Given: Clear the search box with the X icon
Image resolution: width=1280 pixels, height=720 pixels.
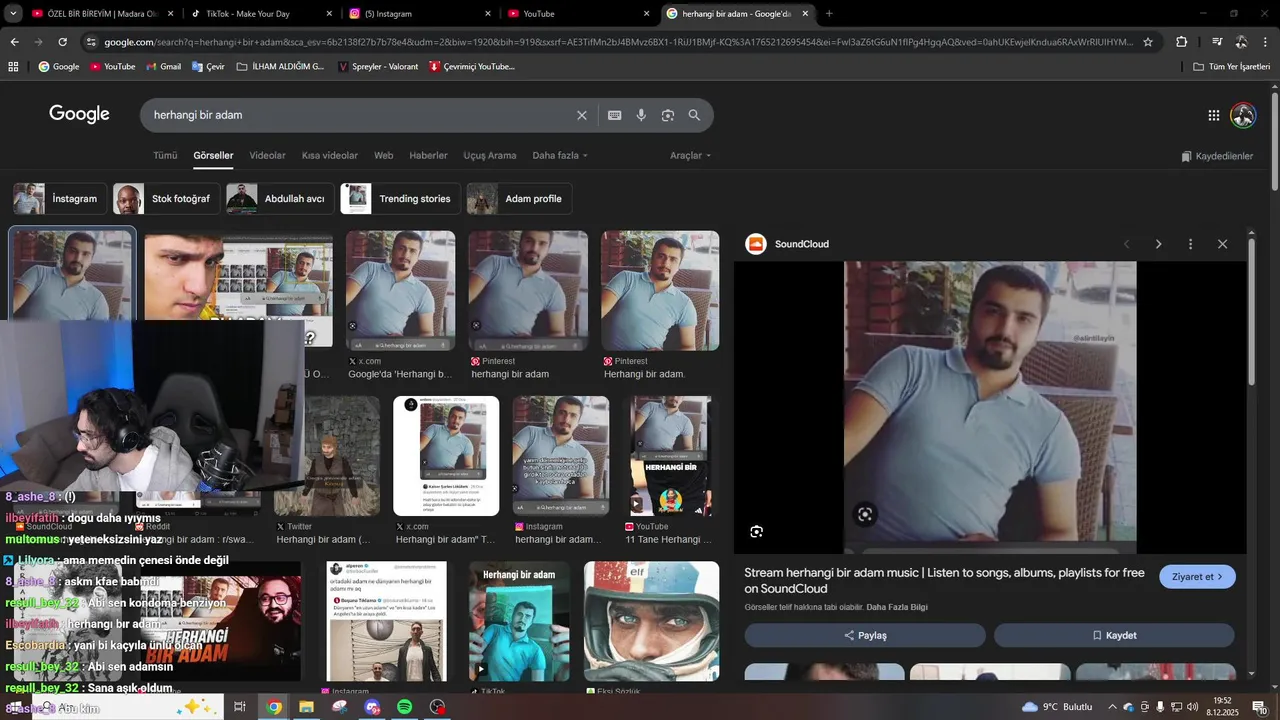Looking at the screenshot, I should coord(582,115).
